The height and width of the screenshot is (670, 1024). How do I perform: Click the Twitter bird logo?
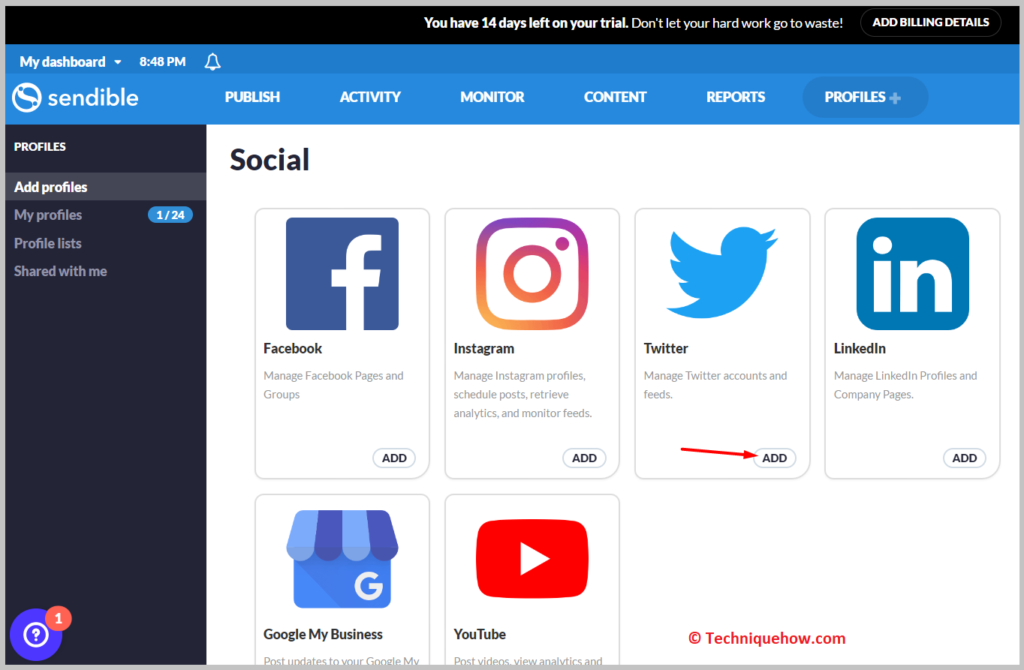pos(722,272)
